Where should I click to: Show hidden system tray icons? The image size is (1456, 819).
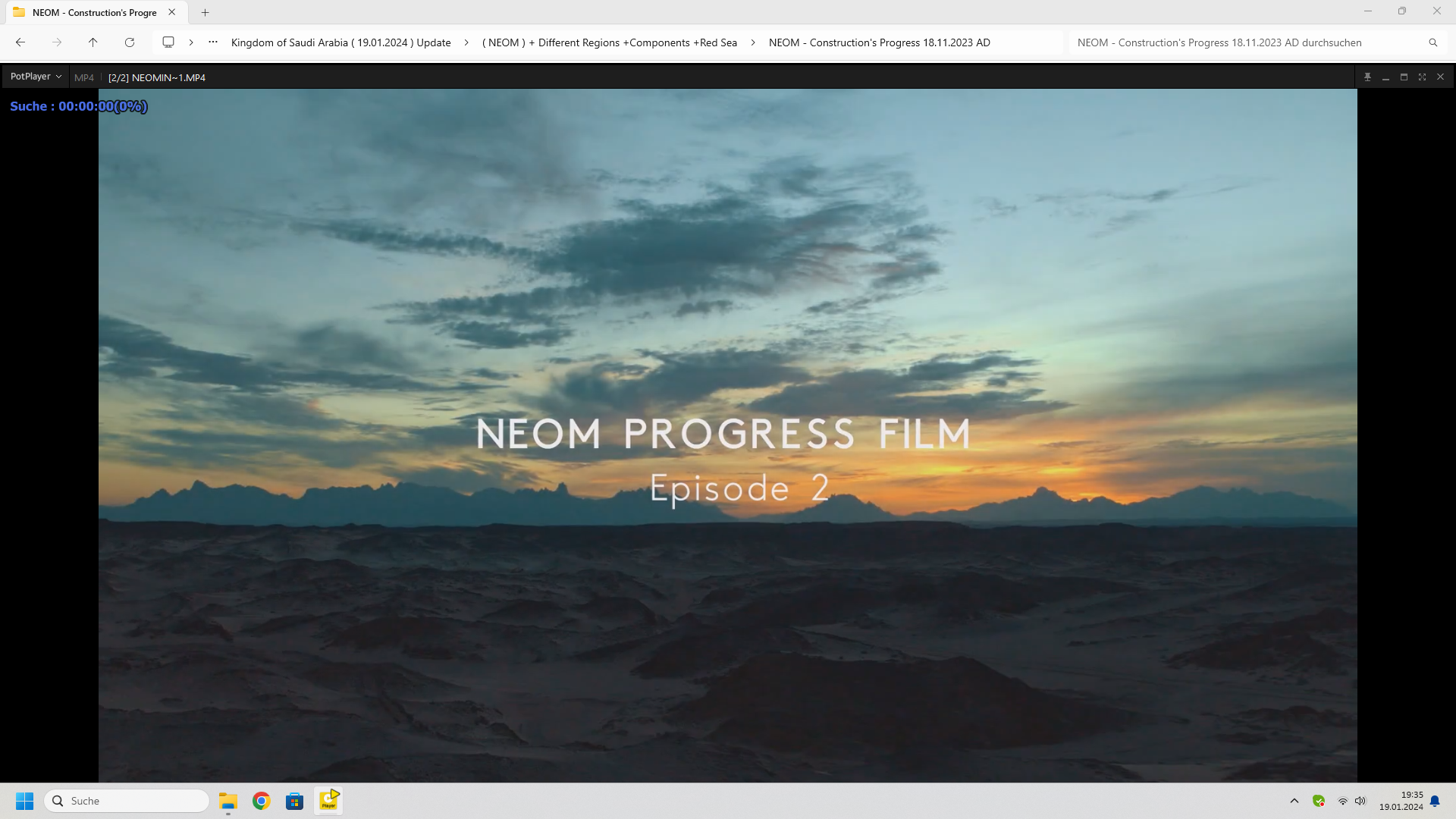click(1294, 801)
